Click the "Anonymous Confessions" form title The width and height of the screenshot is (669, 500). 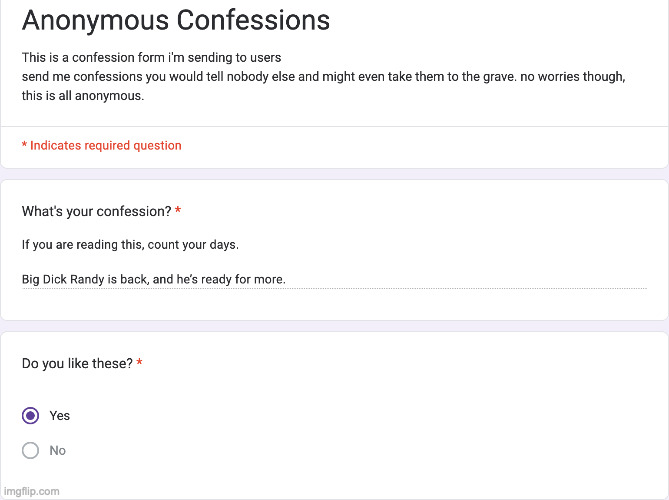pyautogui.click(x=175, y=20)
